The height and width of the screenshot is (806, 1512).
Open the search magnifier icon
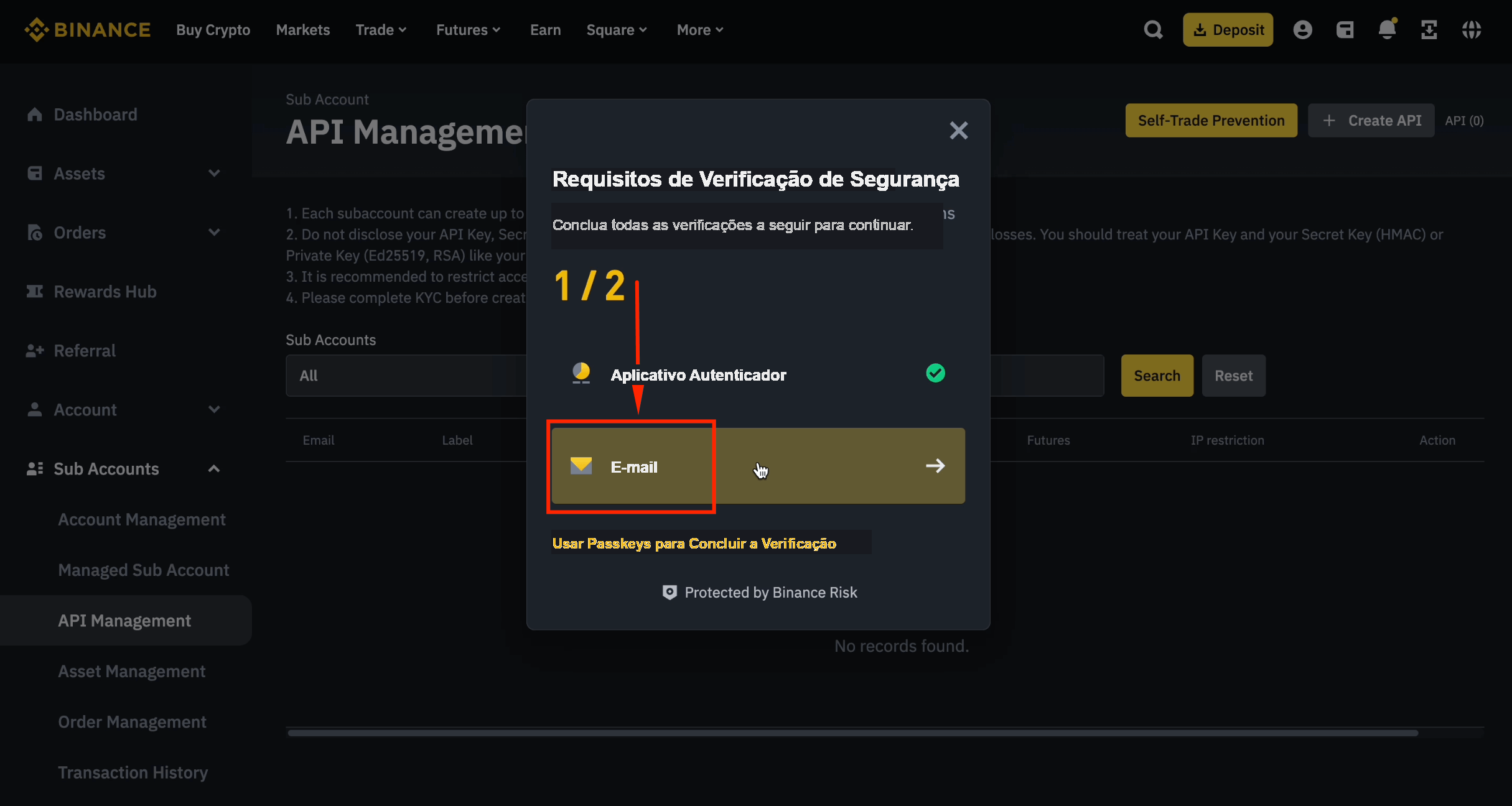pyautogui.click(x=1153, y=30)
